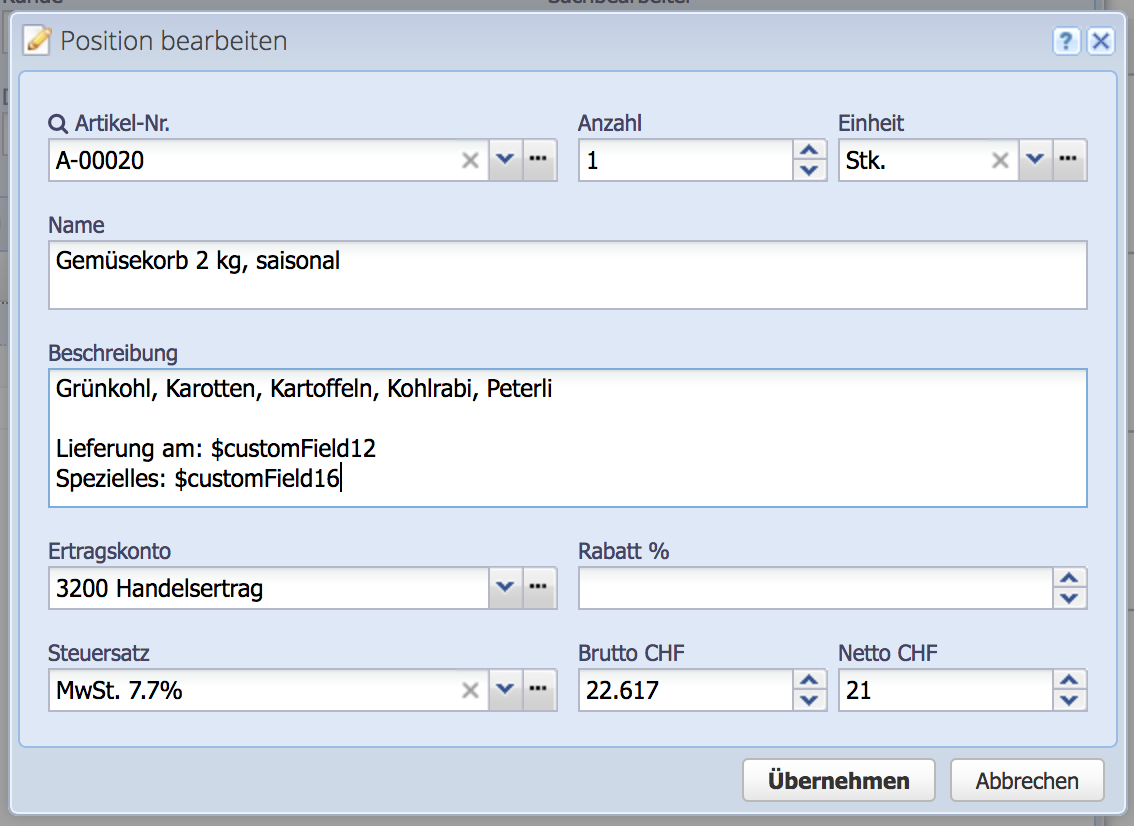Image resolution: width=1134 pixels, height=826 pixels.
Task: Expand the Steuersatz dropdown
Action: (505, 689)
